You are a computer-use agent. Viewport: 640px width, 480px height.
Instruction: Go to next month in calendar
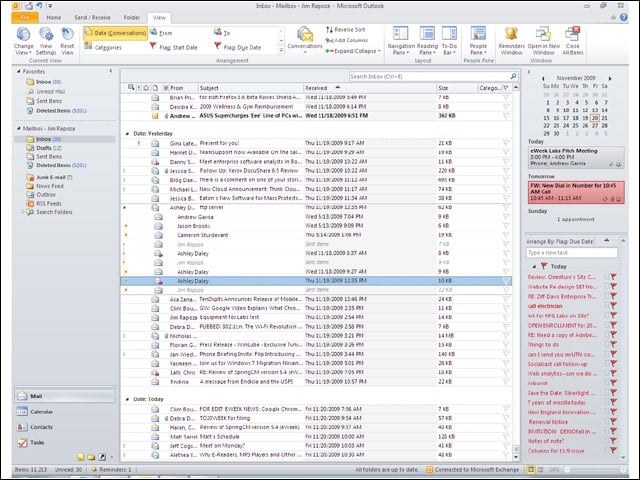pos(610,78)
